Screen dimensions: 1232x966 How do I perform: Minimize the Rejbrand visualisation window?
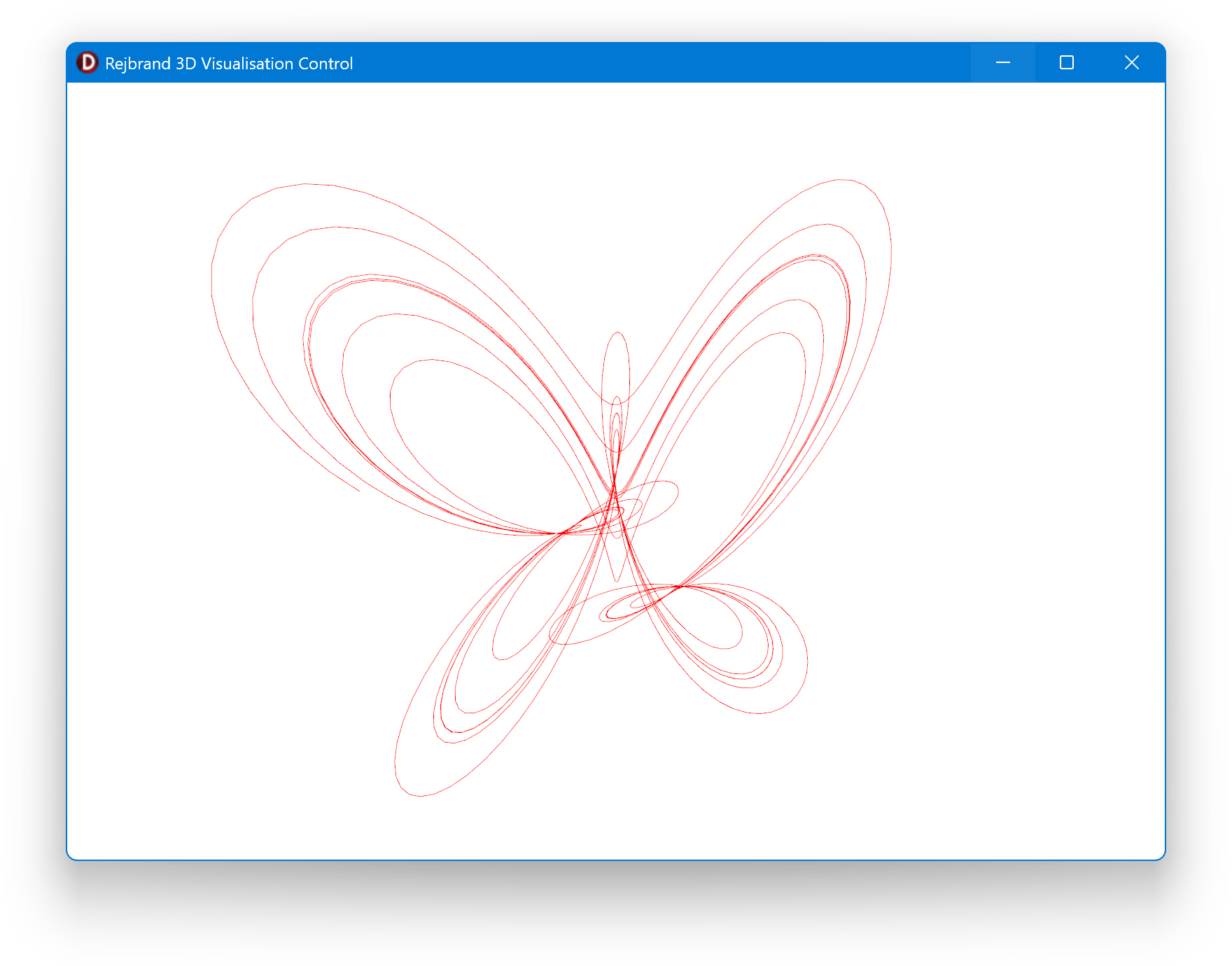pyautogui.click(x=1002, y=63)
